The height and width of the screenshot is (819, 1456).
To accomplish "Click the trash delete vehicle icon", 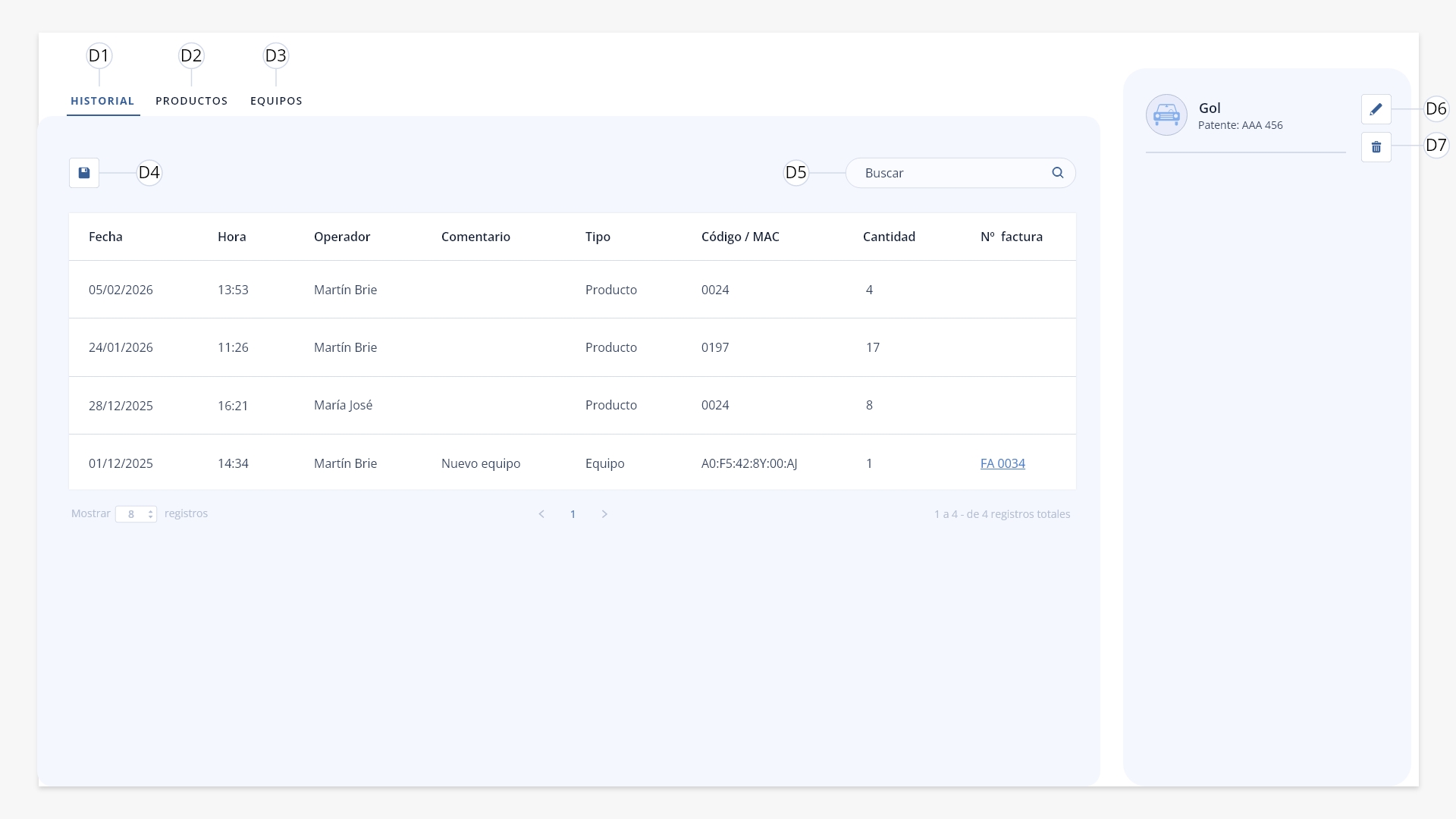I will [1376, 147].
